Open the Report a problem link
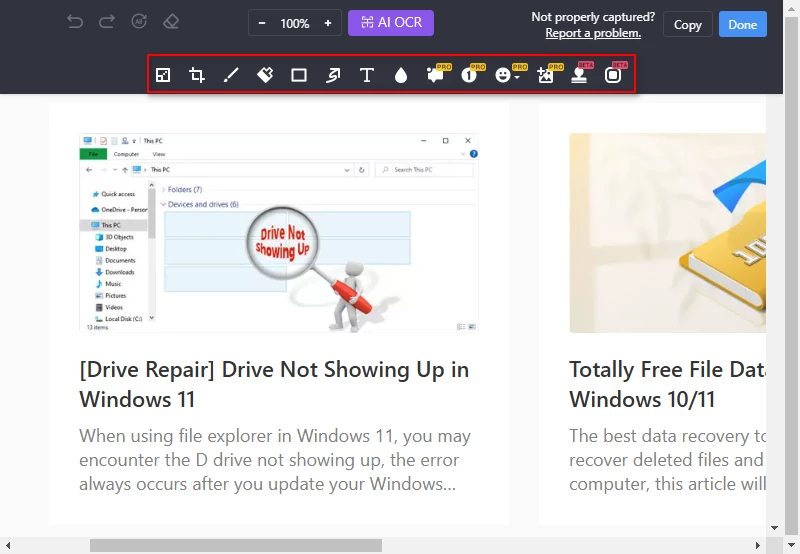The height and width of the screenshot is (554, 800). coord(593,33)
